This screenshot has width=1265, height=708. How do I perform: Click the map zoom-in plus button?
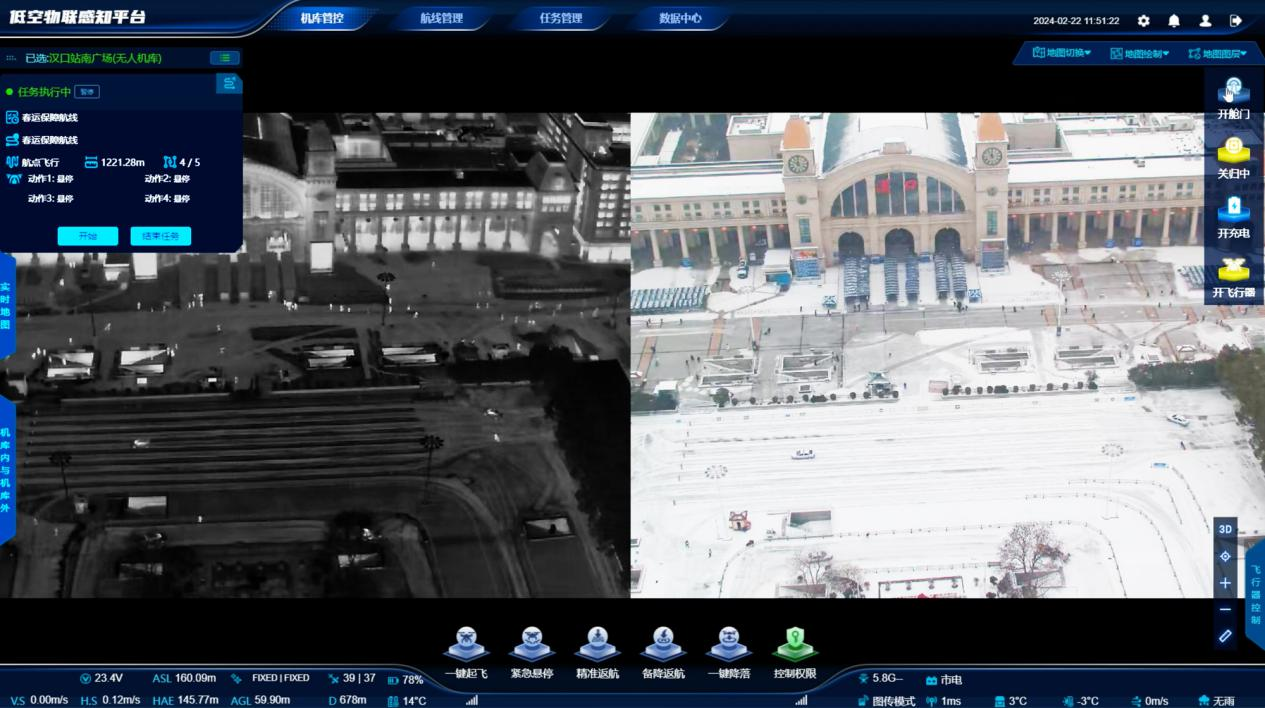[x=1225, y=583]
